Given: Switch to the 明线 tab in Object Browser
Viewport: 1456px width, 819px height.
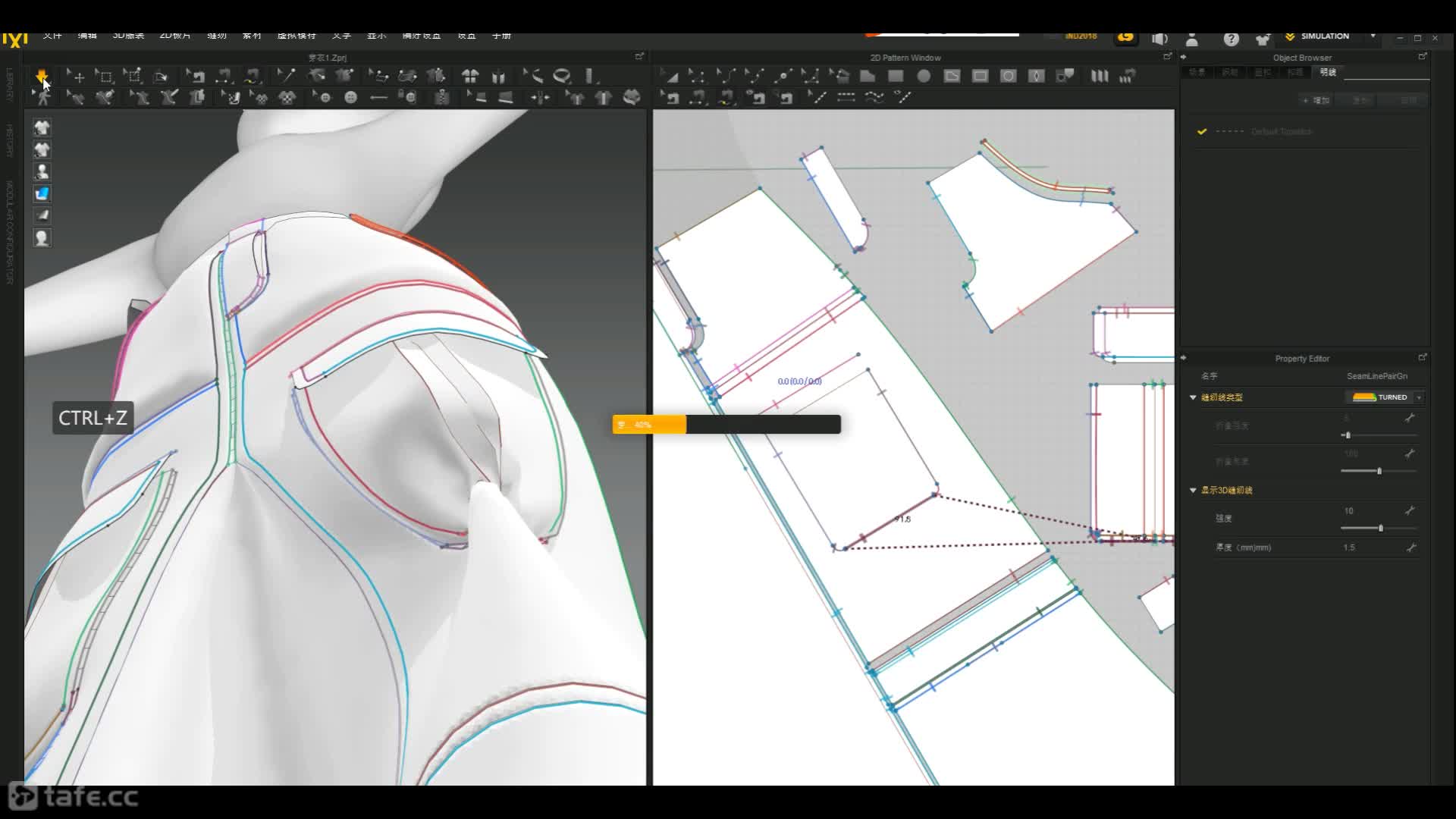Looking at the screenshot, I should pyautogui.click(x=1328, y=72).
